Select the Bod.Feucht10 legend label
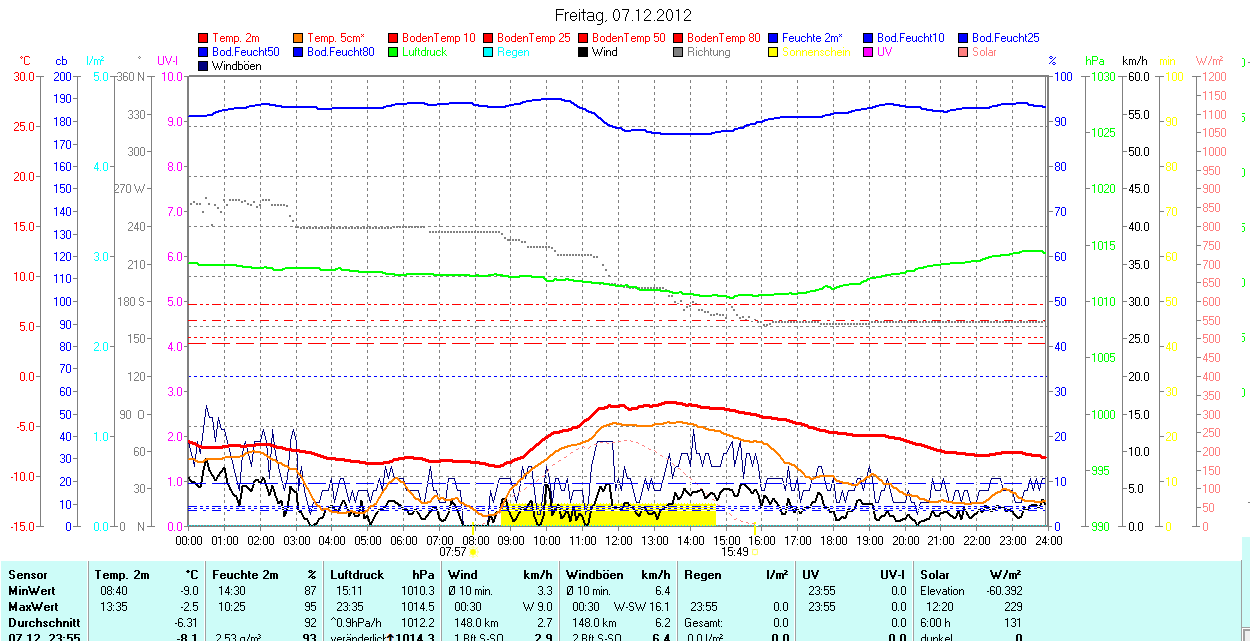This screenshot has width=1250, height=641. point(910,38)
